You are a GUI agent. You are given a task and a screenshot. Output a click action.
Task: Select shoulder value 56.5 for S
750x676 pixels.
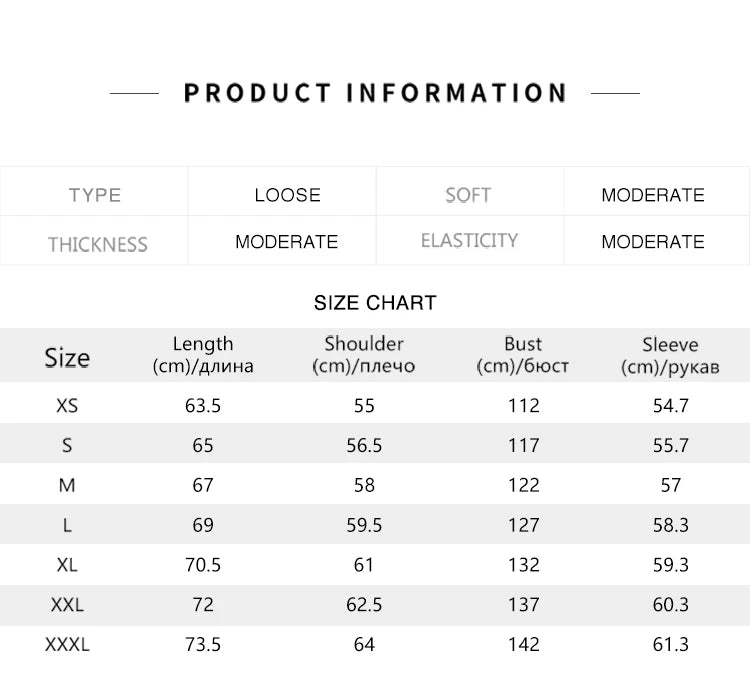364,446
